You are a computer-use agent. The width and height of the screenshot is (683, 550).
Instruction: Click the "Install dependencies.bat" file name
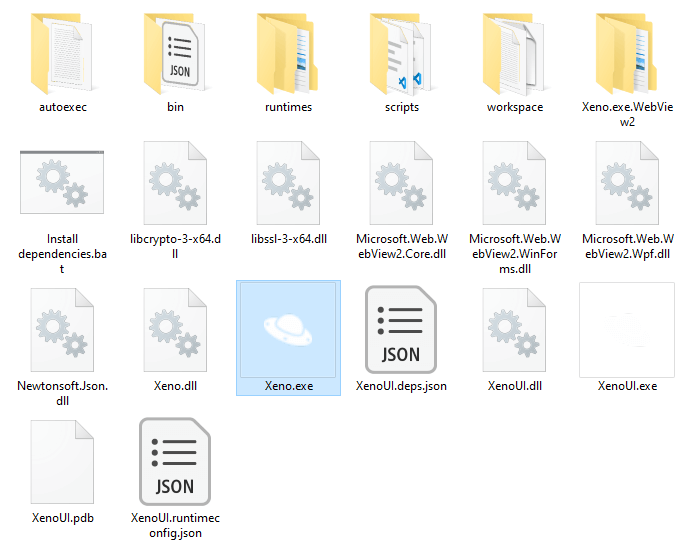click(x=62, y=254)
